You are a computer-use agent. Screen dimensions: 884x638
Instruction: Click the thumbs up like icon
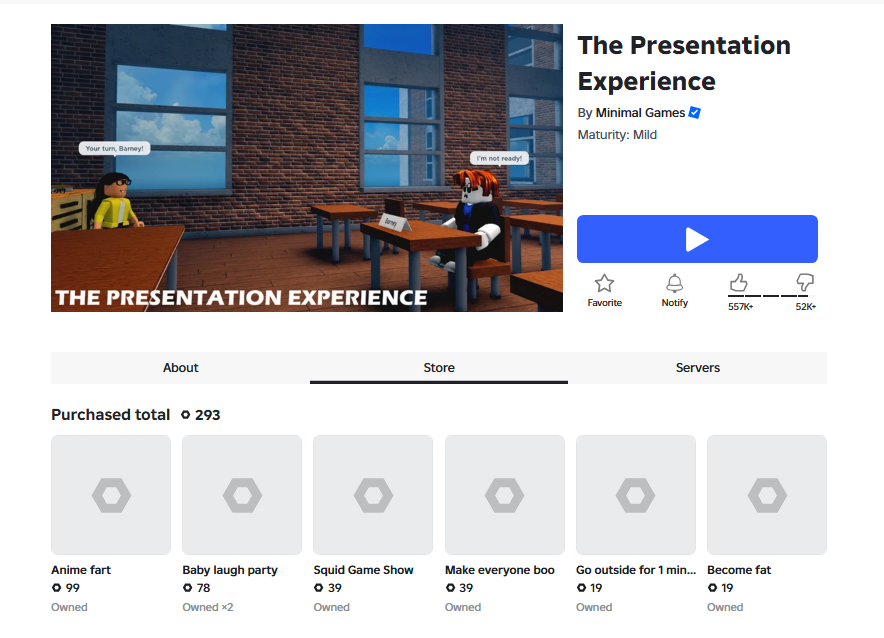pyautogui.click(x=738, y=282)
